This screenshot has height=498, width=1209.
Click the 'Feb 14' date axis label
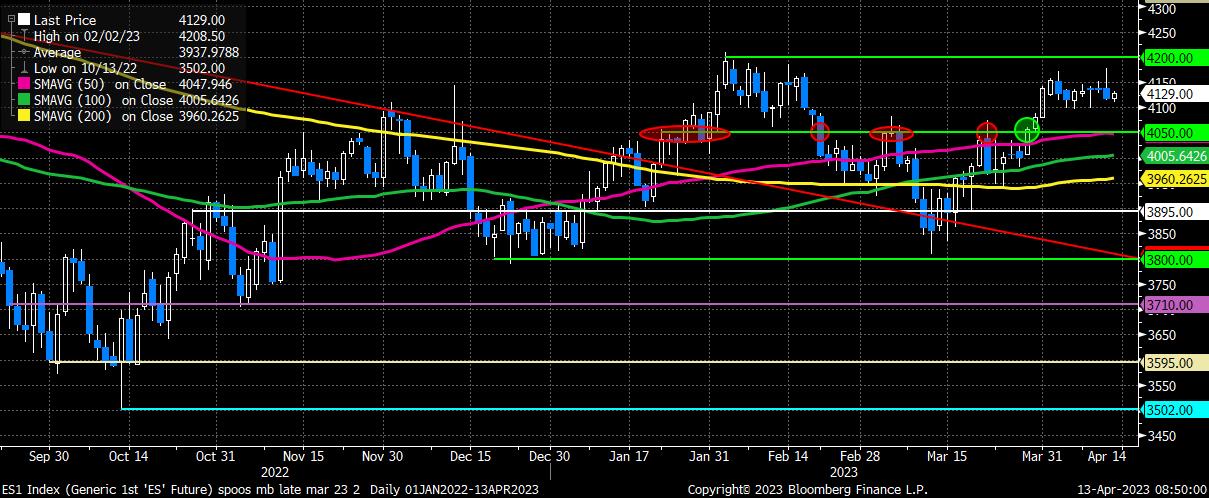click(787, 455)
